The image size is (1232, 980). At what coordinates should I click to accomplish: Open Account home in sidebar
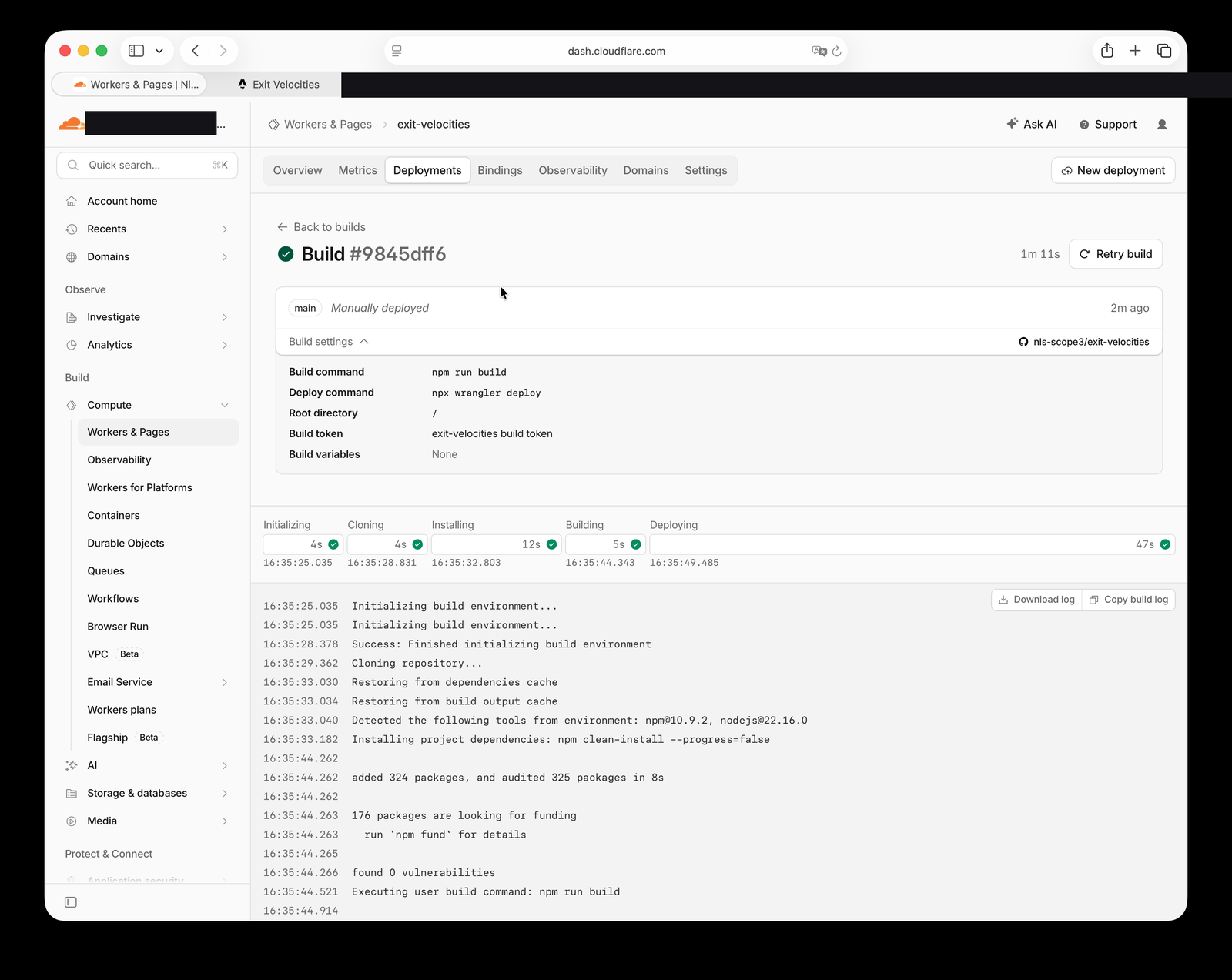122,201
